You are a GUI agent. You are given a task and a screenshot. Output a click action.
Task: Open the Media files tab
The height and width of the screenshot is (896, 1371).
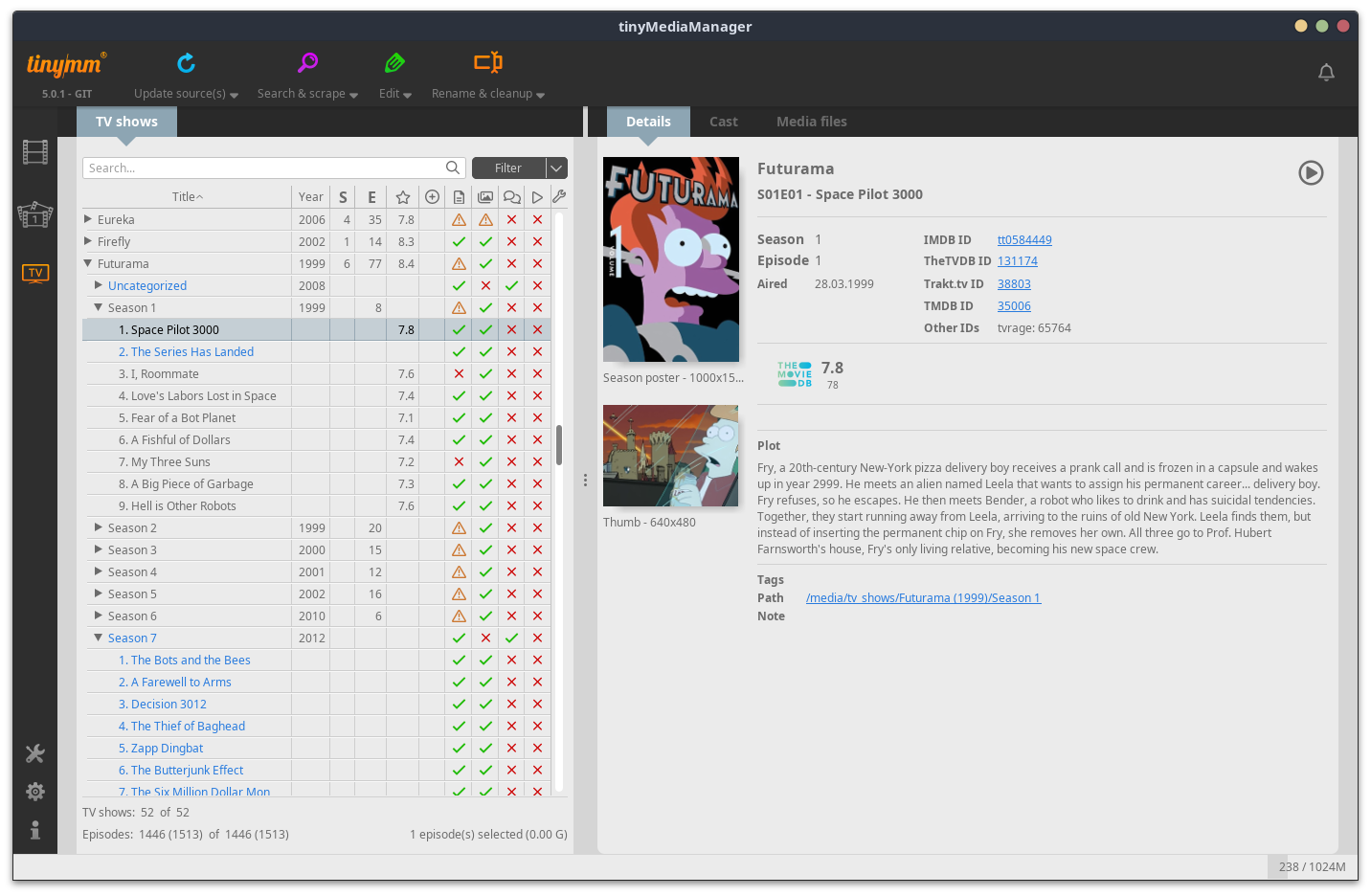tap(811, 122)
